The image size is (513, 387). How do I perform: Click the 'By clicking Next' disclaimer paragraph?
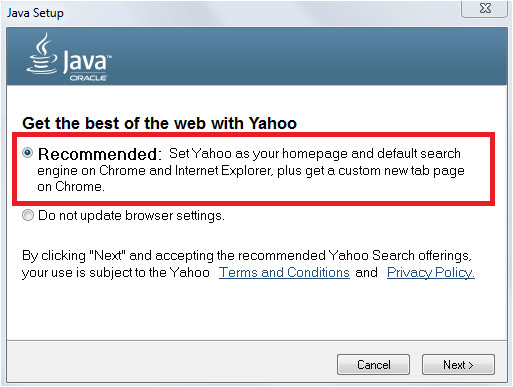tap(248, 264)
